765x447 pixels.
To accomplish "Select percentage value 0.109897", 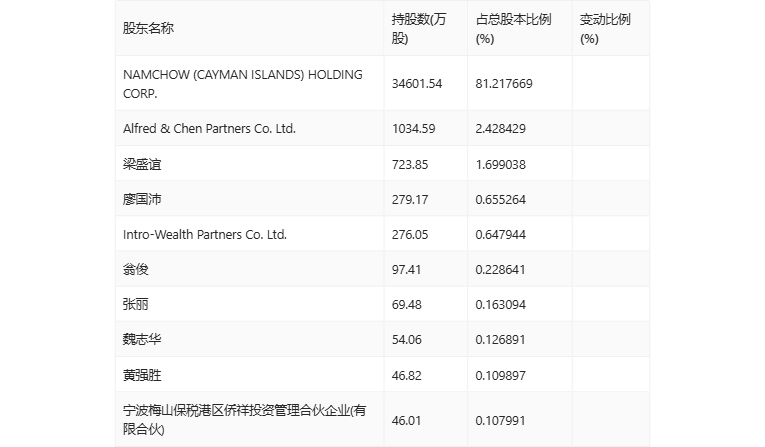I will tap(501, 376).
